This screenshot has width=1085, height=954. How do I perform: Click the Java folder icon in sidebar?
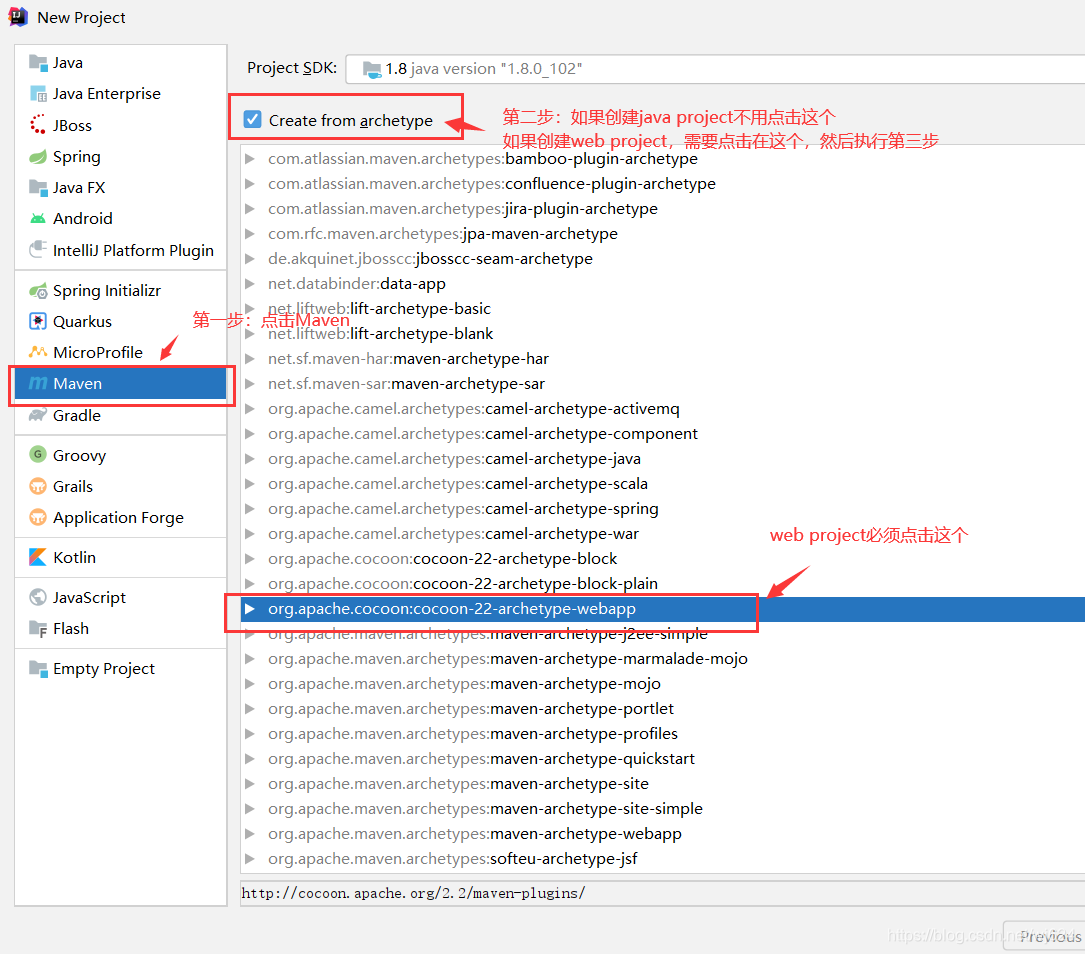pyautogui.click(x=38, y=63)
